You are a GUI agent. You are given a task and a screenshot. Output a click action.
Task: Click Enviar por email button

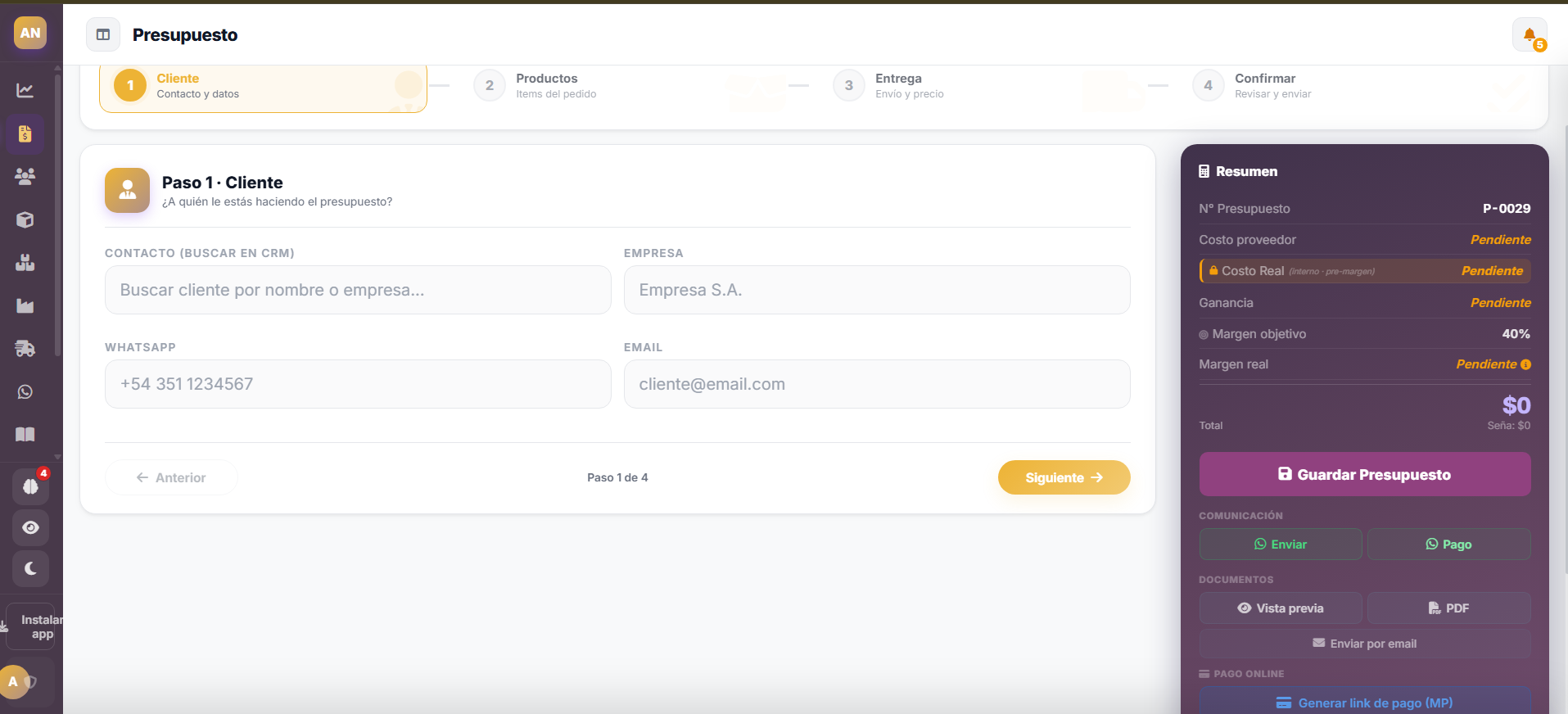point(1365,644)
